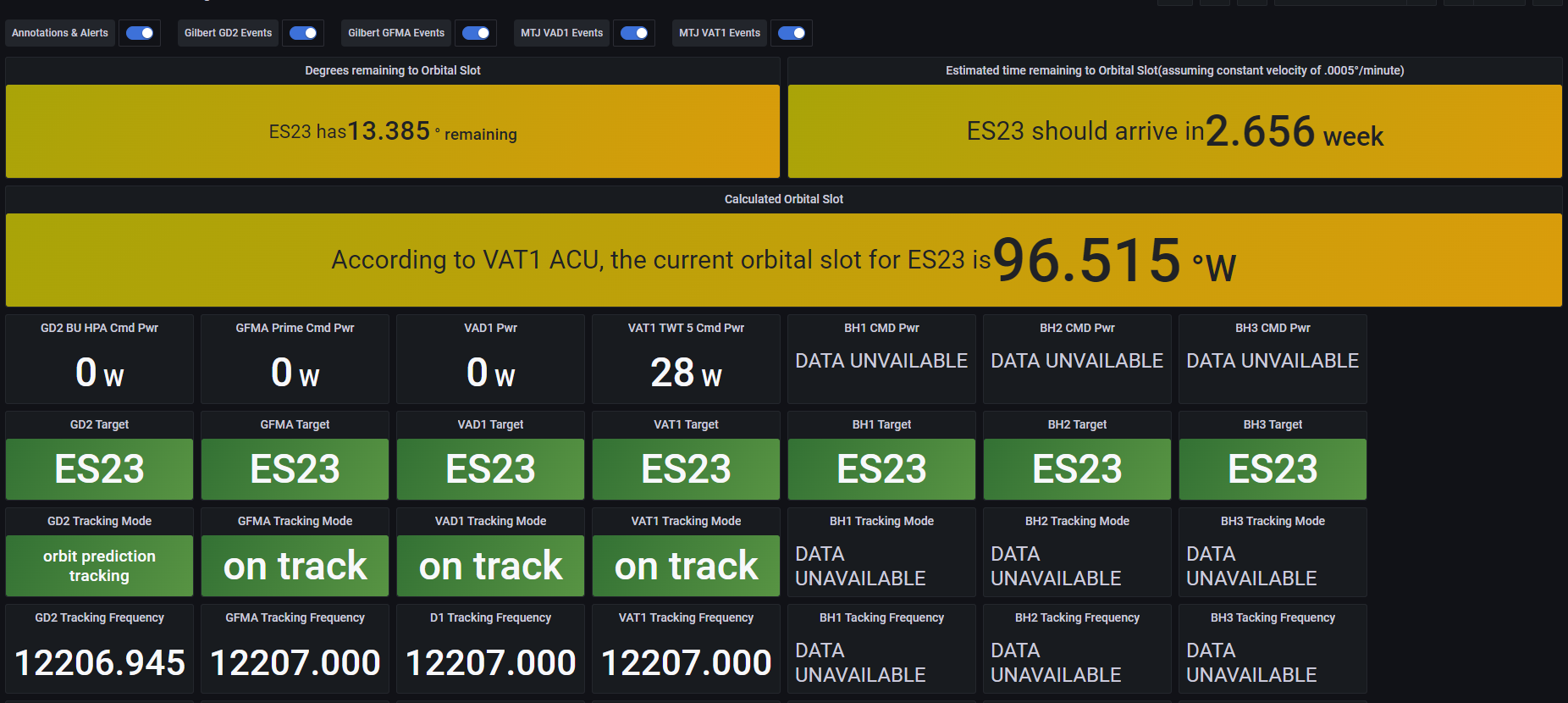Image resolution: width=1568 pixels, height=703 pixels.
Task: Select the GD2 Tracking Mode panel title
Action: (x=99, y=521)
